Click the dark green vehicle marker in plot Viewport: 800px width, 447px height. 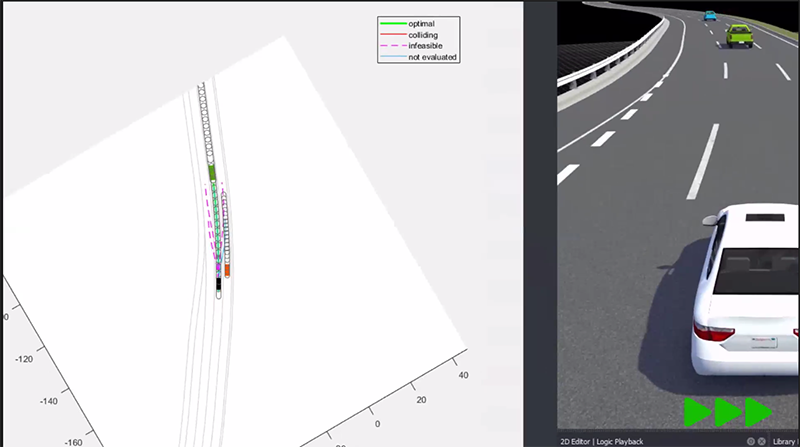coord(212,172)
